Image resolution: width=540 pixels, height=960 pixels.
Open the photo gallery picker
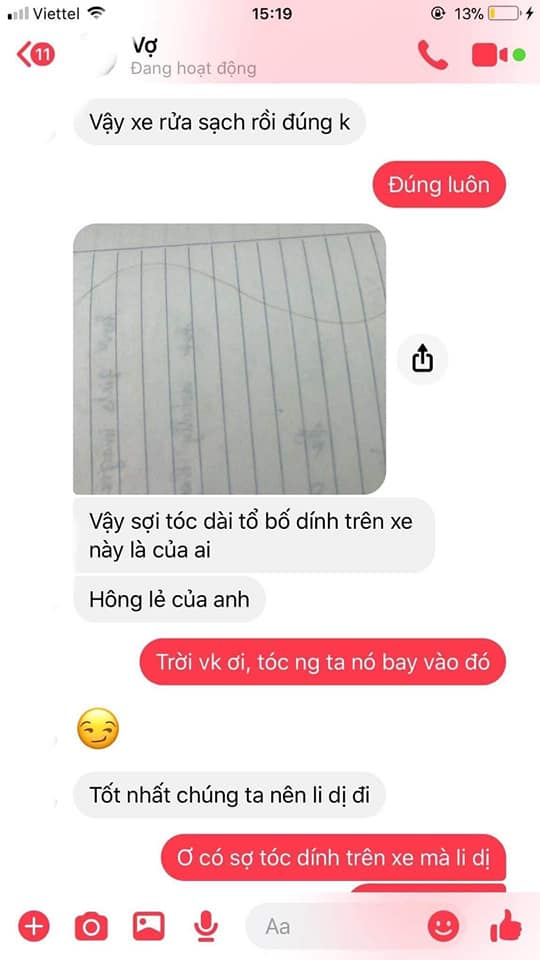(149, 926)
